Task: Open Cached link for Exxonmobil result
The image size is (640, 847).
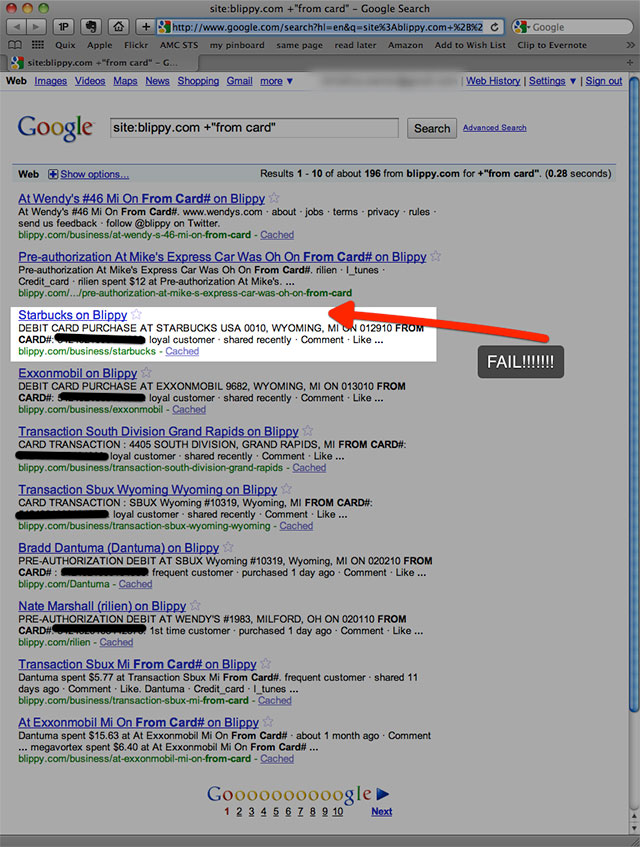Action: [189, 409]
